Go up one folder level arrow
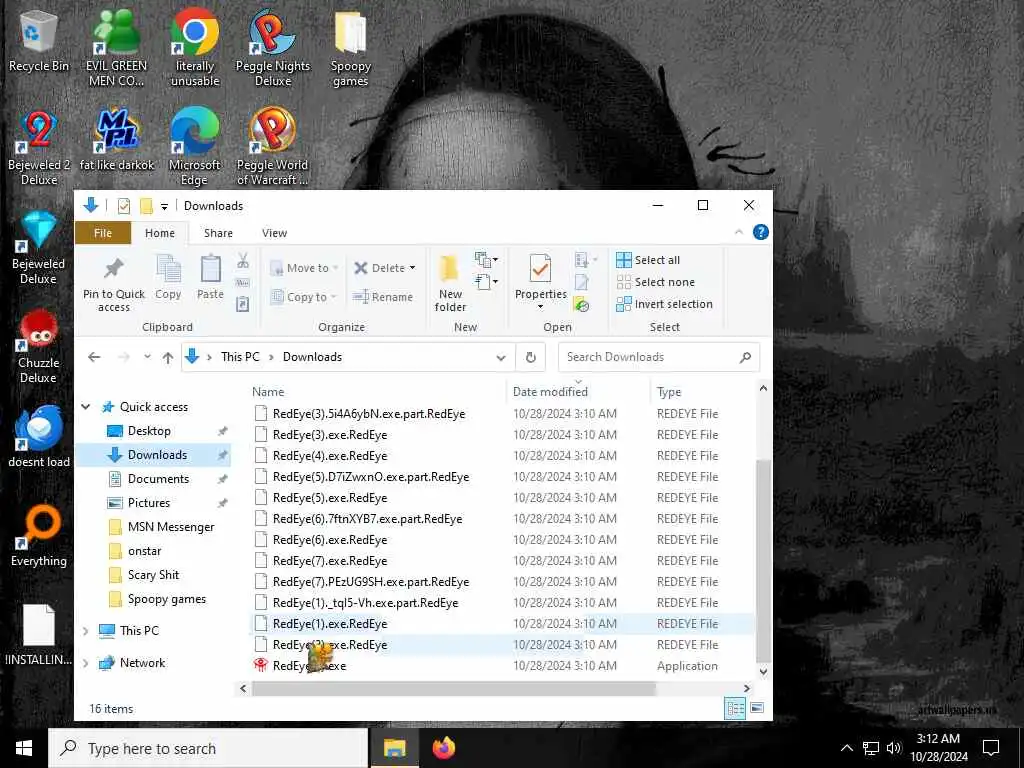1024x768 pixels. pyautogui.click(x=168, y=357)
